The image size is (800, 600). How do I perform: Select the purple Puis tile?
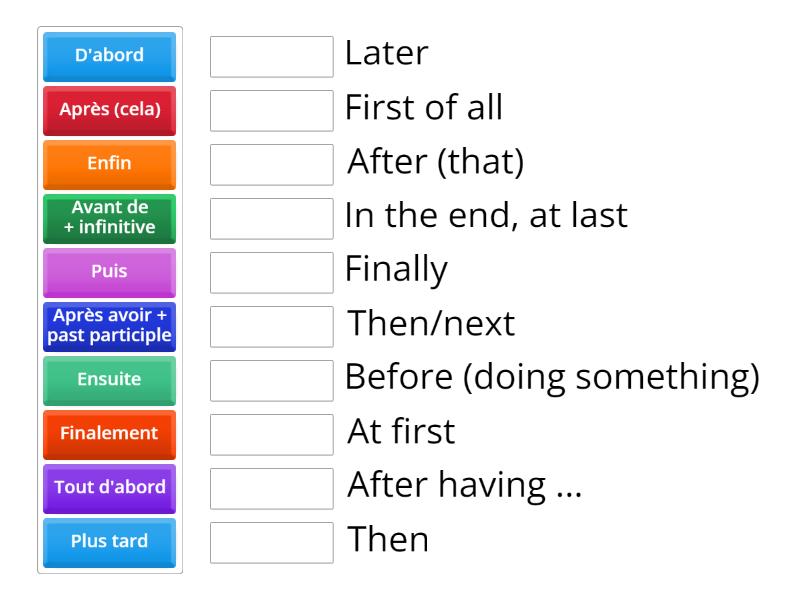[x=109, y=272]
